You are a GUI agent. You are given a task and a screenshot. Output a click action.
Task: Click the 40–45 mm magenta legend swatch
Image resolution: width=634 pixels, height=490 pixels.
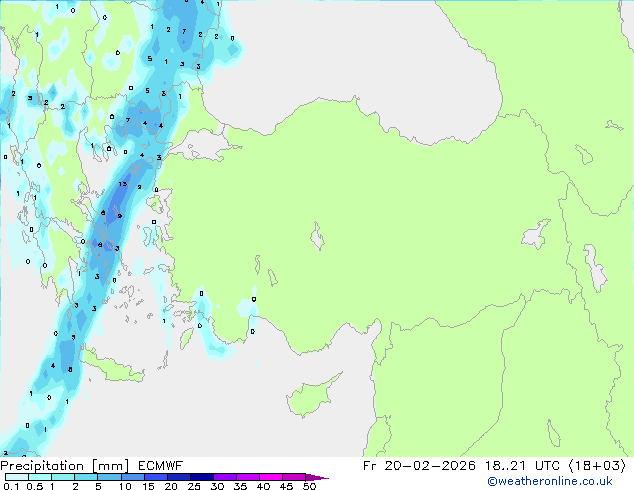(x=271, y=477)
